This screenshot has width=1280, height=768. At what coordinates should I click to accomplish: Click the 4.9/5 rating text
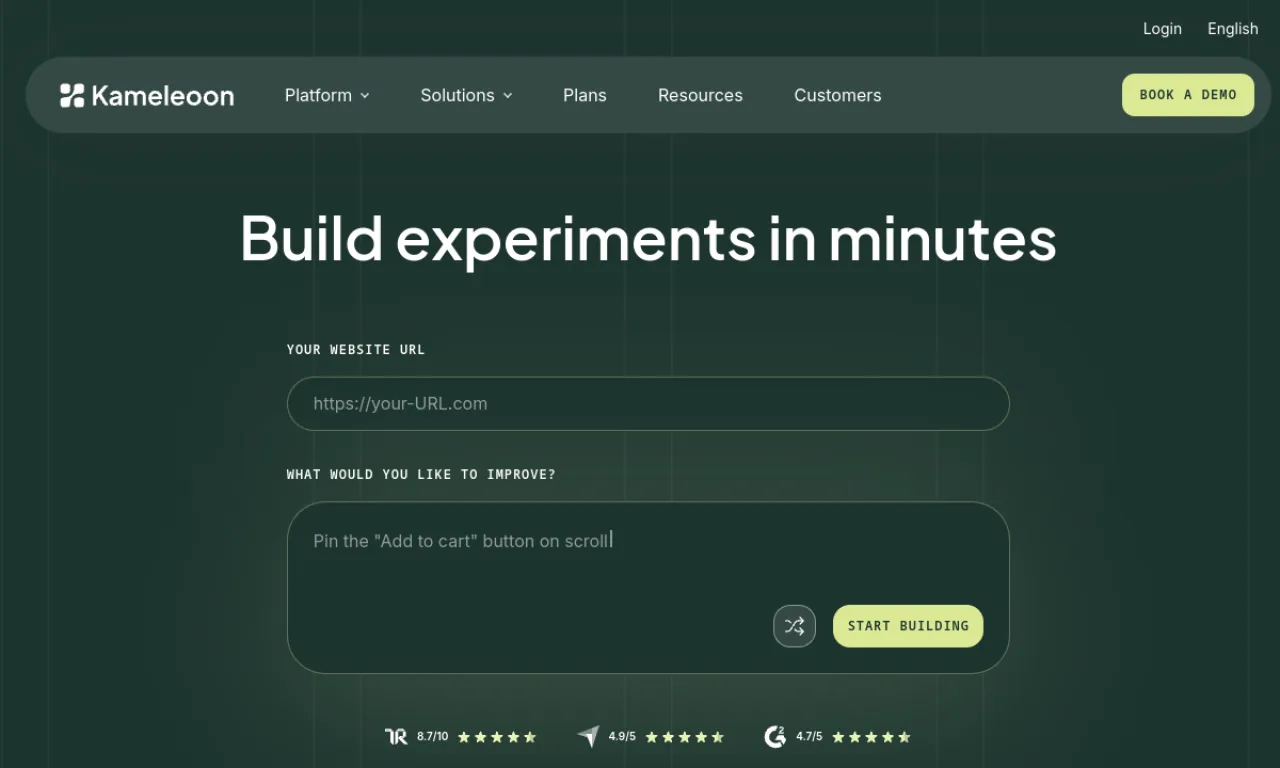coord(622,737)
